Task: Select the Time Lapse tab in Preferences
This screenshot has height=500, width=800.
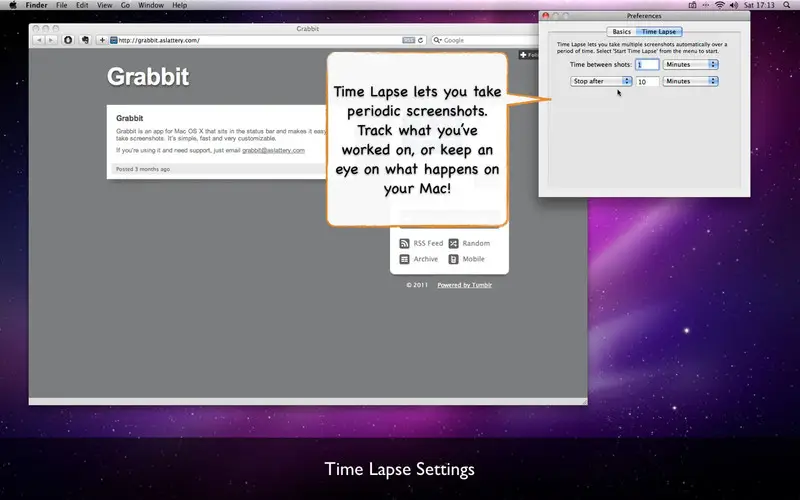Action: pos(659,32)
